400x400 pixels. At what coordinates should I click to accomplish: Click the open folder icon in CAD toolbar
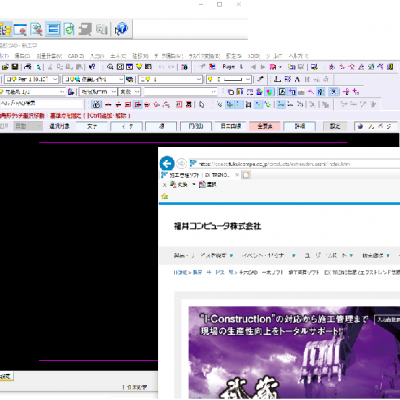(x=5, y=67)
